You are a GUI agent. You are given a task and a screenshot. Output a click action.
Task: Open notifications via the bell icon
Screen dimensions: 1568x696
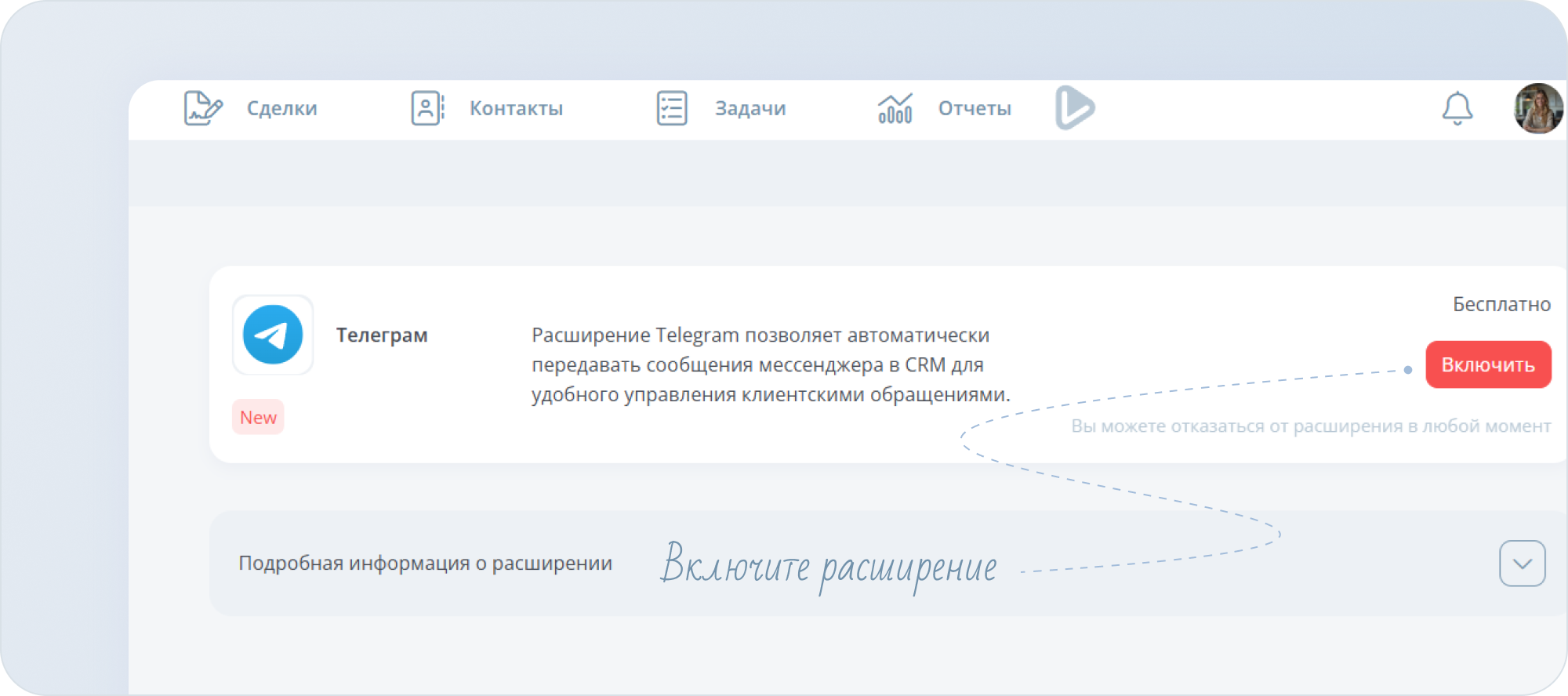pos(1457,108)
